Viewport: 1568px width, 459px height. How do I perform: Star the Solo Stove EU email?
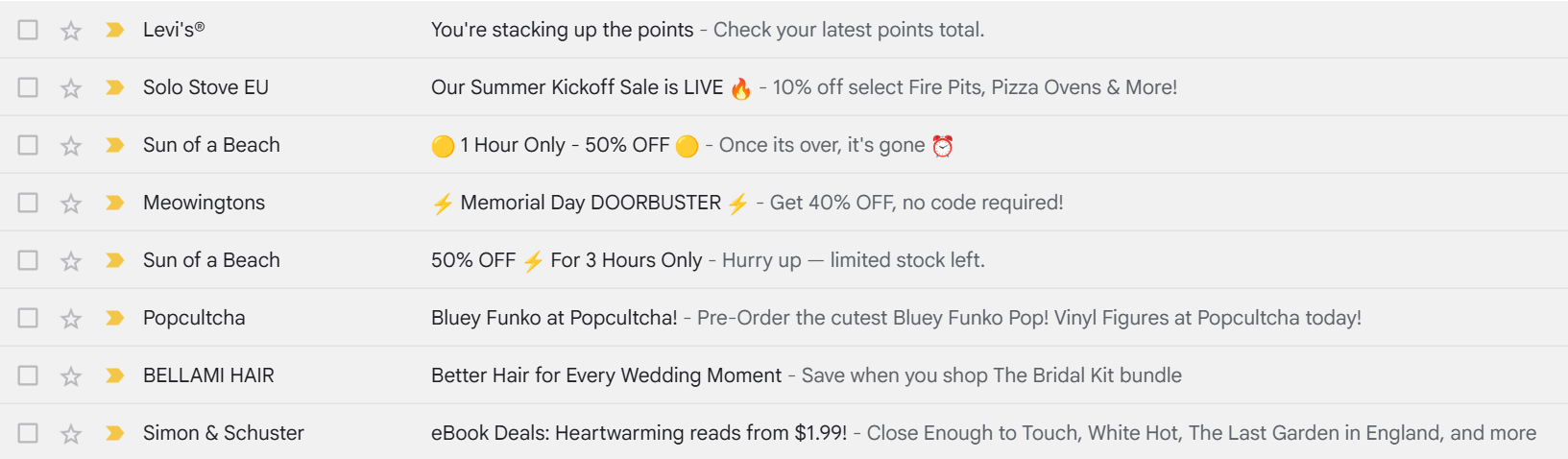71,88
